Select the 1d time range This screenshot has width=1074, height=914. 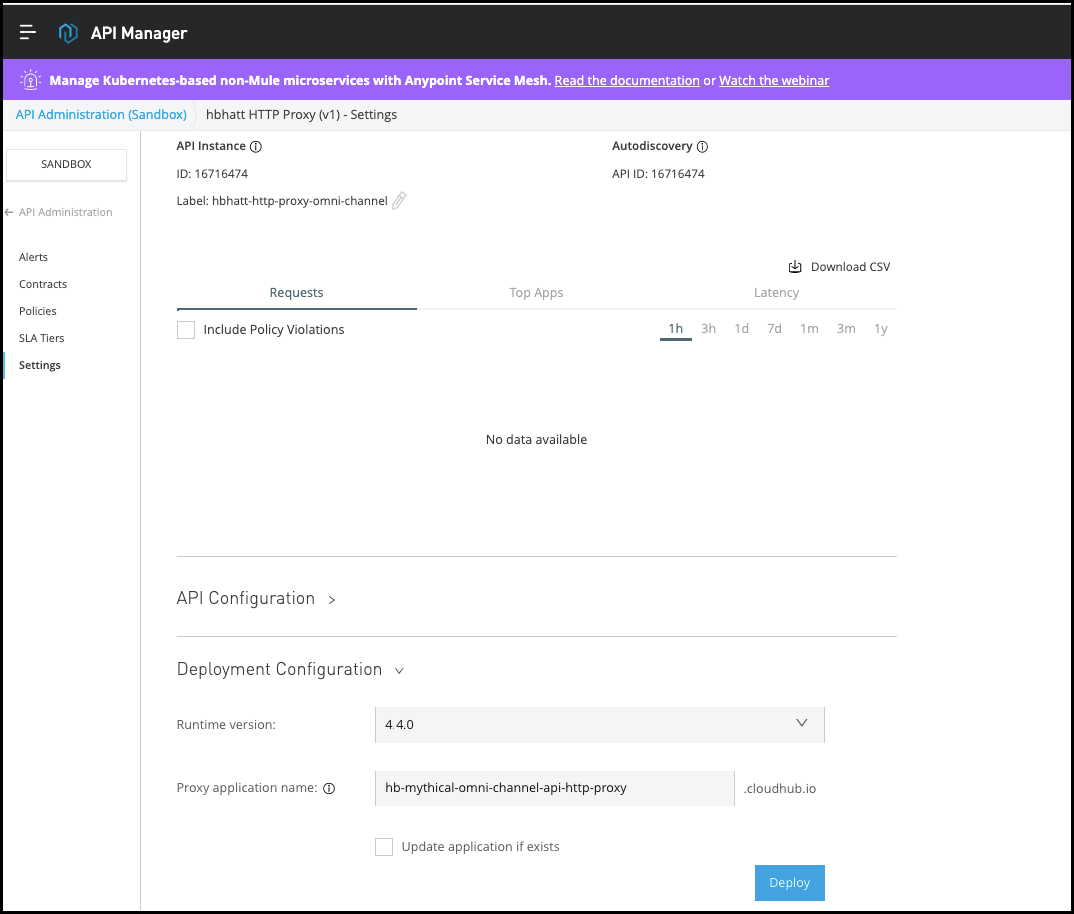point(741,329)
